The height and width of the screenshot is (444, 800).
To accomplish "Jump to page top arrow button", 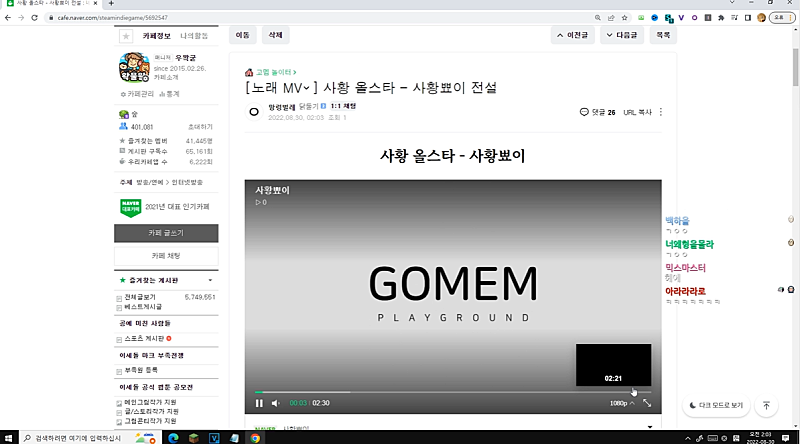I will (x=766, y=405).
